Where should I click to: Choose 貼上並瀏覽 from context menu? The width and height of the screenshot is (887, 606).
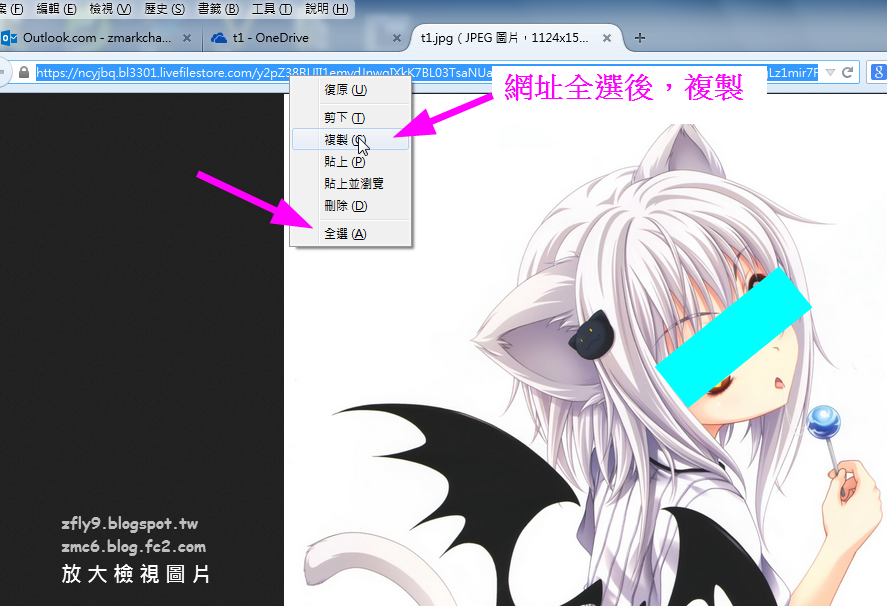pos(351,184)
